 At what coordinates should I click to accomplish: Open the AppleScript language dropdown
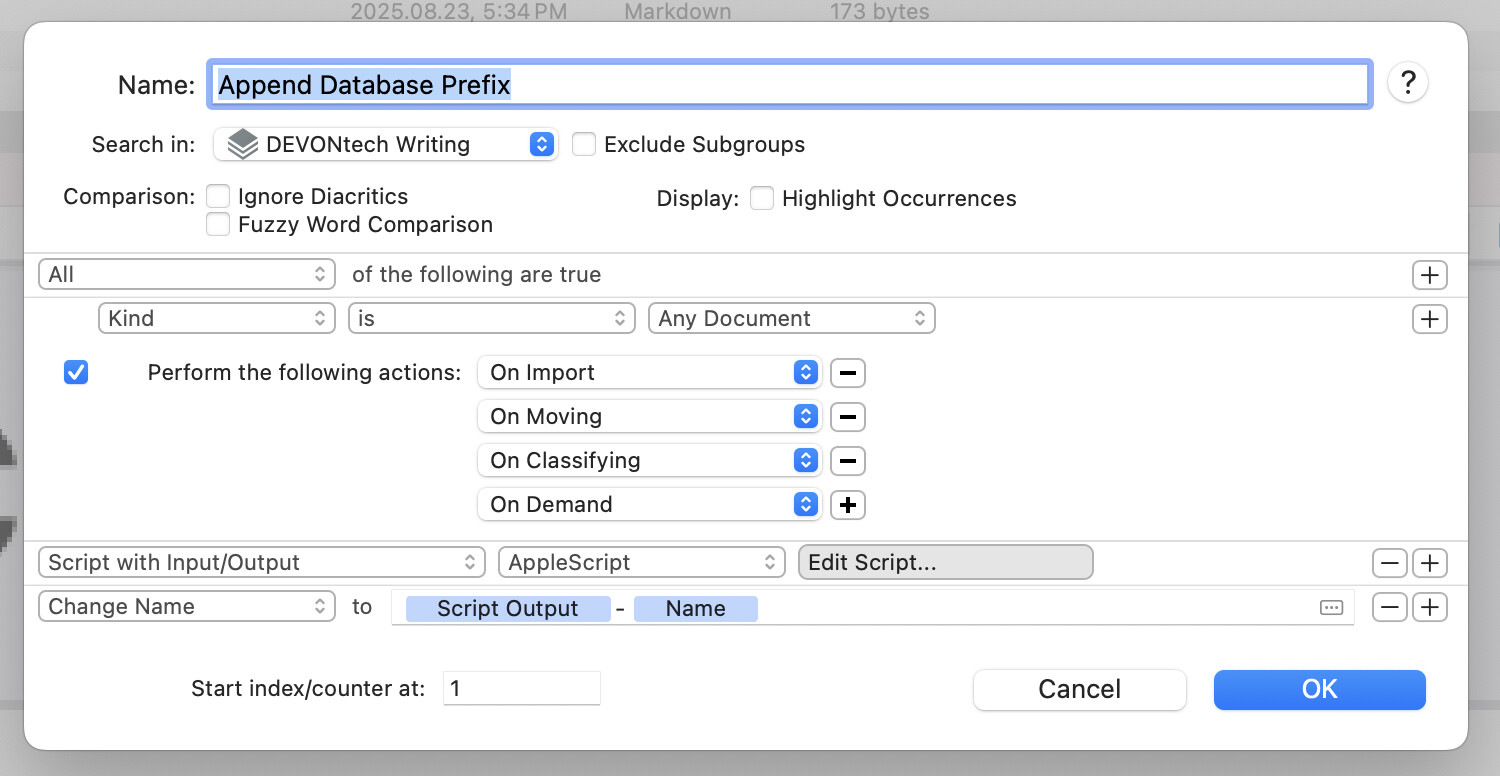pyautogui.click(x=641, y=563)
